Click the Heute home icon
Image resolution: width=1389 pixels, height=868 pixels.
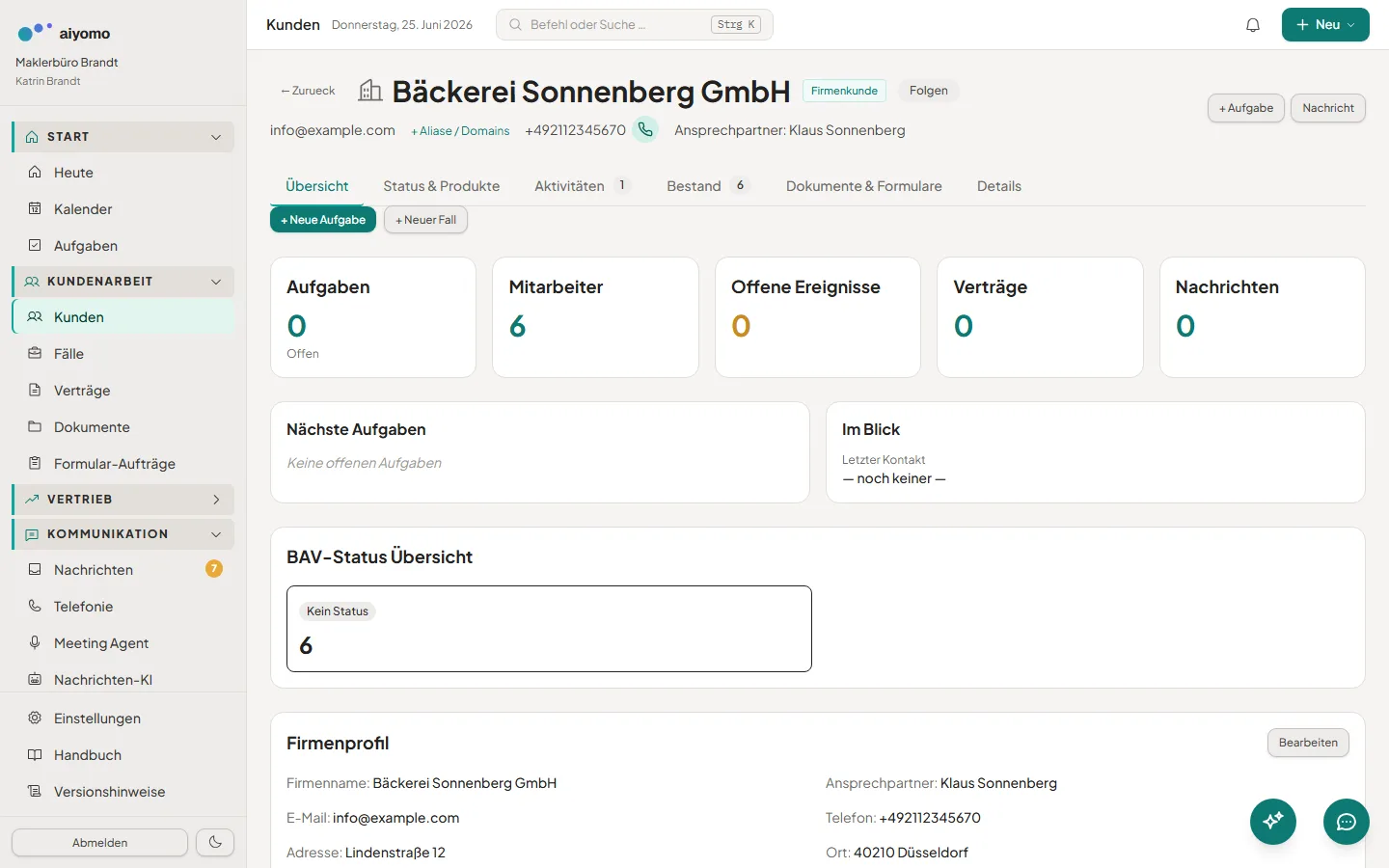(35, 172)
